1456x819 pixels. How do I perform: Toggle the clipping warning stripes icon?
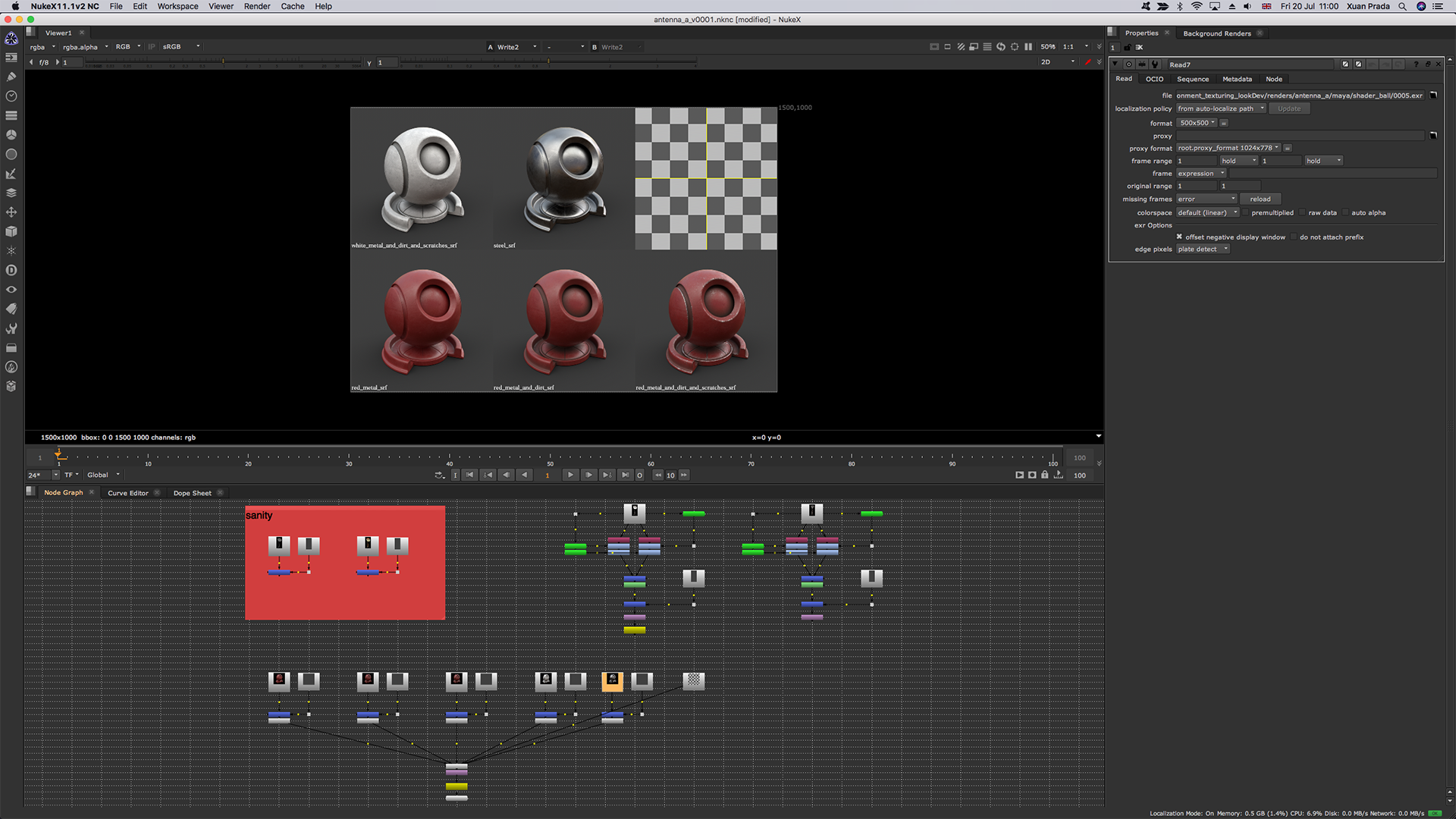point(961,47)
